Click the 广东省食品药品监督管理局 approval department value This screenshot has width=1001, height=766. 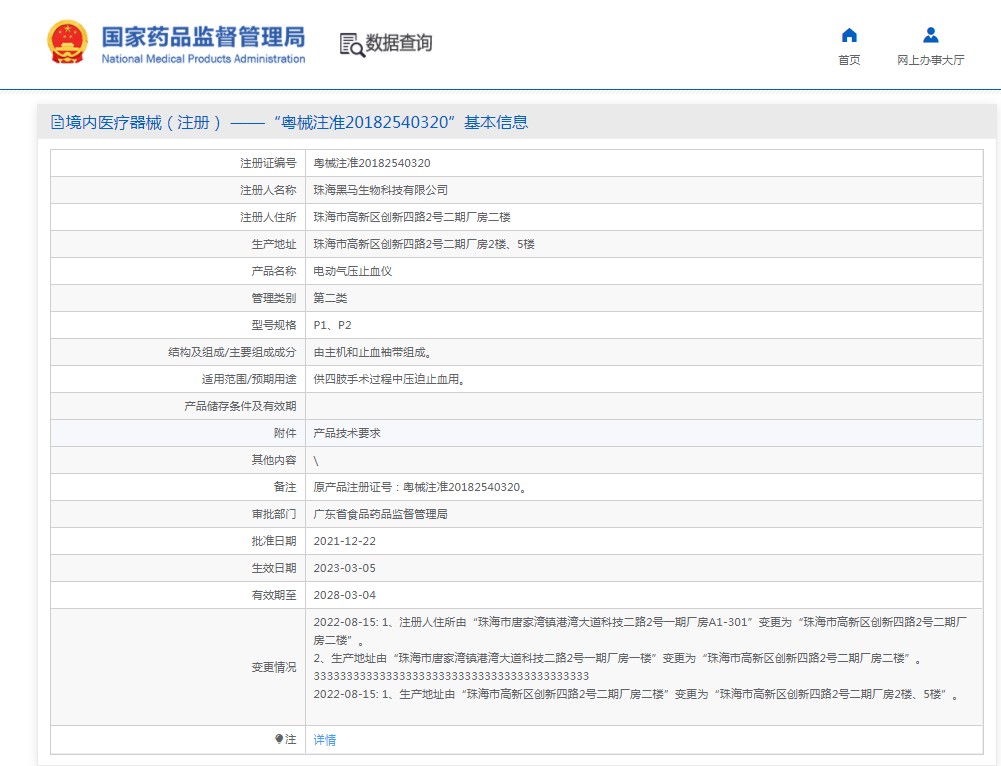coord(381,514)
